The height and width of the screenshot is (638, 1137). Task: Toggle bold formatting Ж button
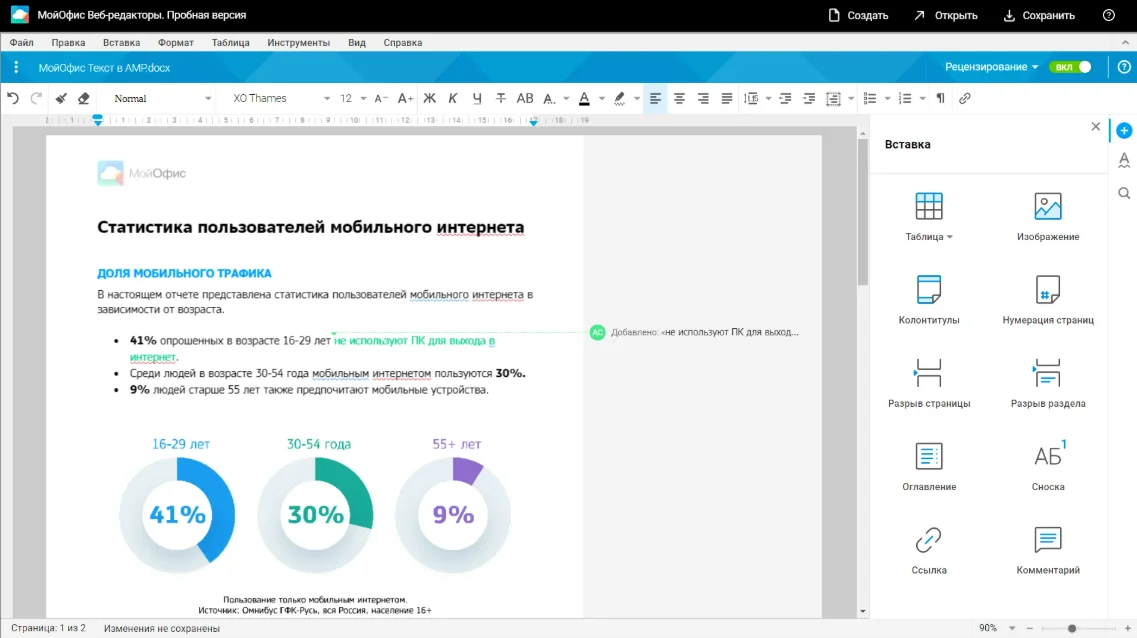coord(430,98)
